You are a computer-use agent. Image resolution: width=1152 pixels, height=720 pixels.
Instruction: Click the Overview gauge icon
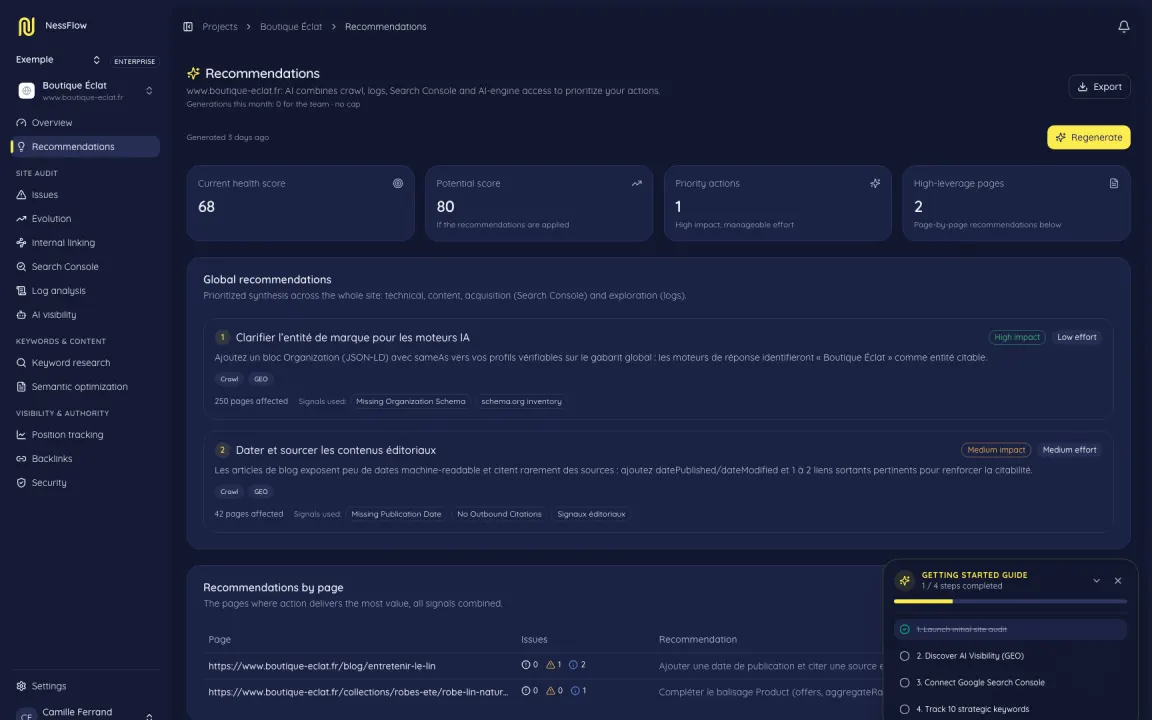click(x=21, y=123)
